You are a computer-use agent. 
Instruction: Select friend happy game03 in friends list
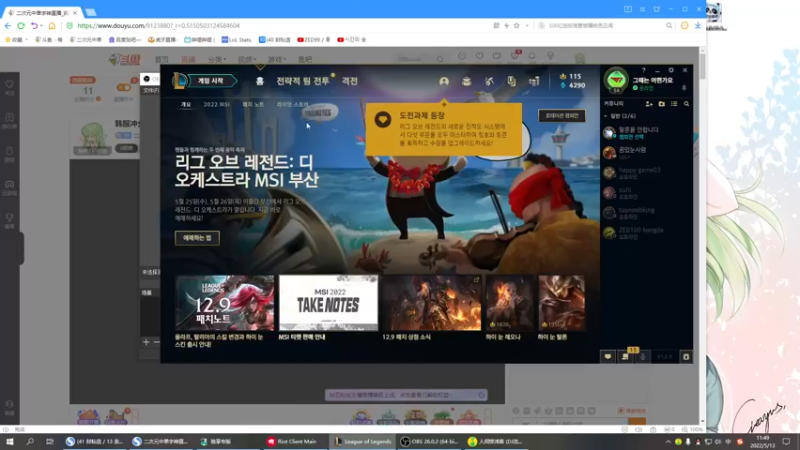(x=646, y=173)
